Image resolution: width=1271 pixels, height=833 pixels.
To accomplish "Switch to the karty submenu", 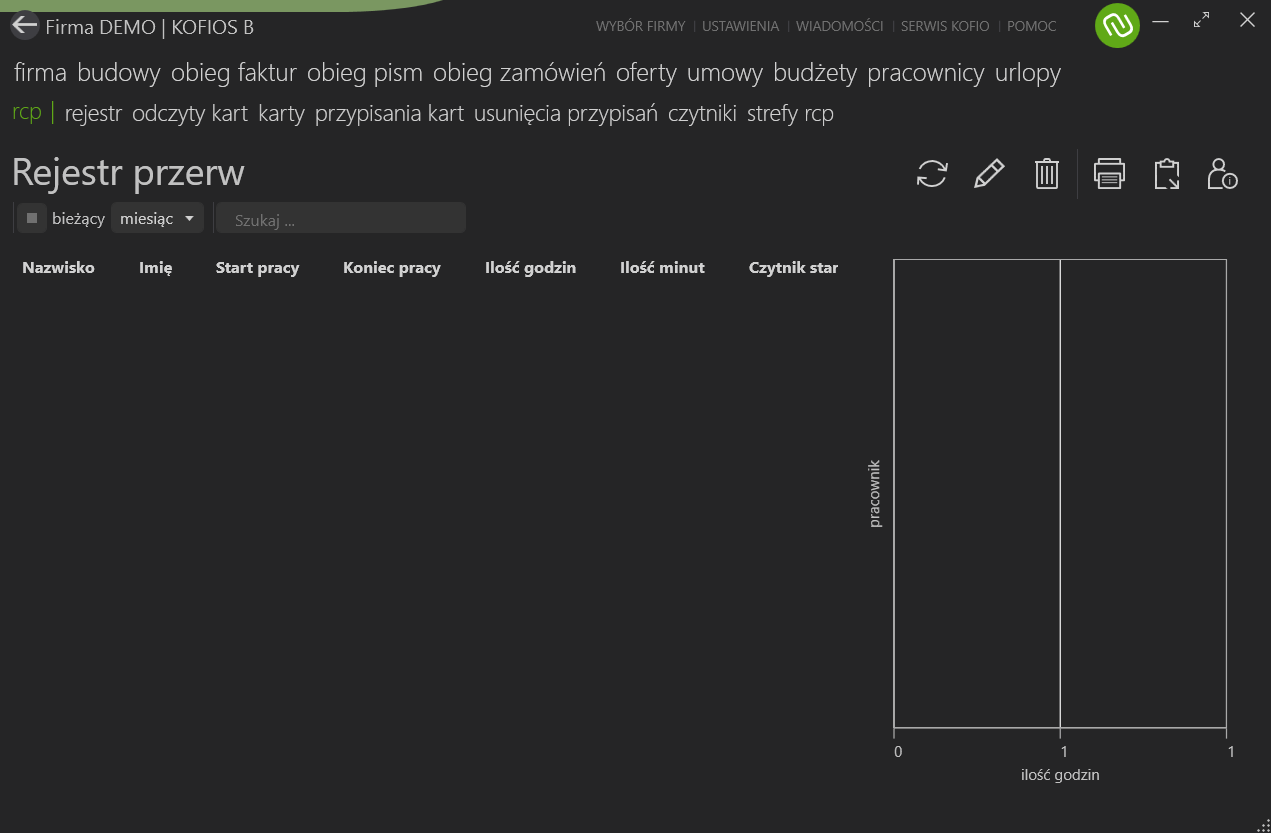I will coord(281,114).
